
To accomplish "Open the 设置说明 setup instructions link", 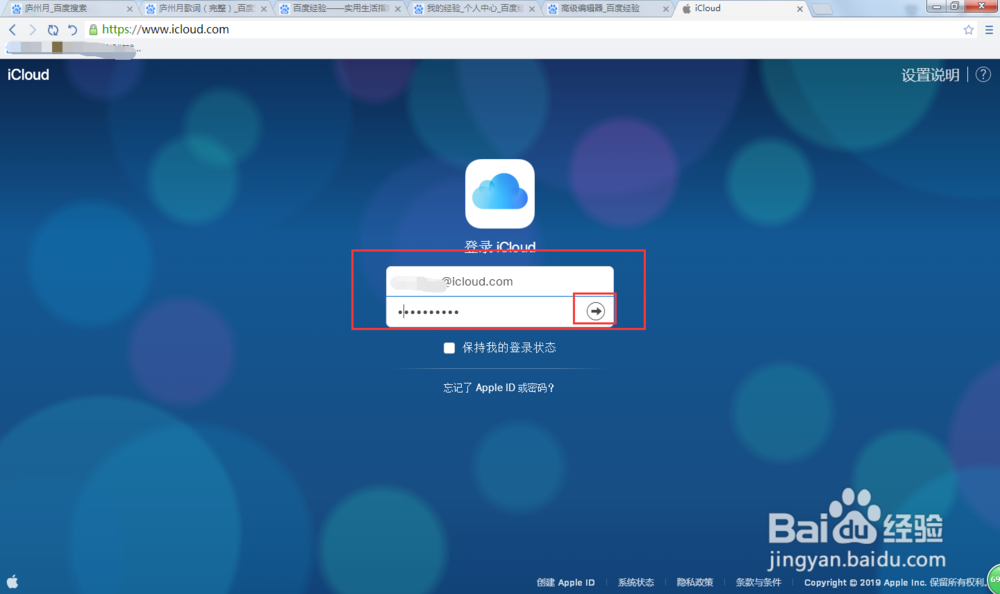I will pyautogui.click(x=930, y=75).
